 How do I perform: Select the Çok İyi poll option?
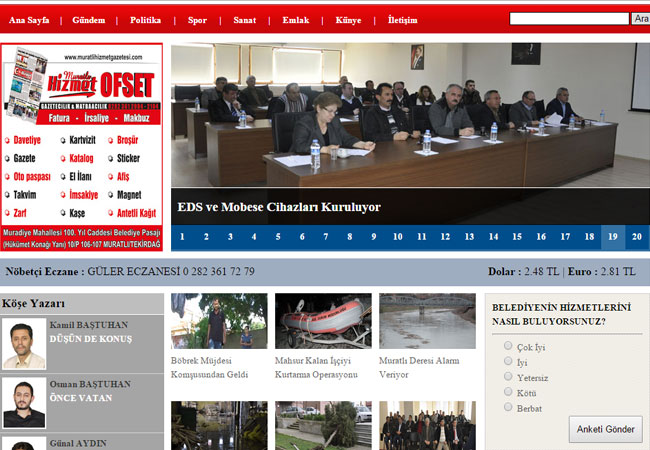[x=508, y=346]
